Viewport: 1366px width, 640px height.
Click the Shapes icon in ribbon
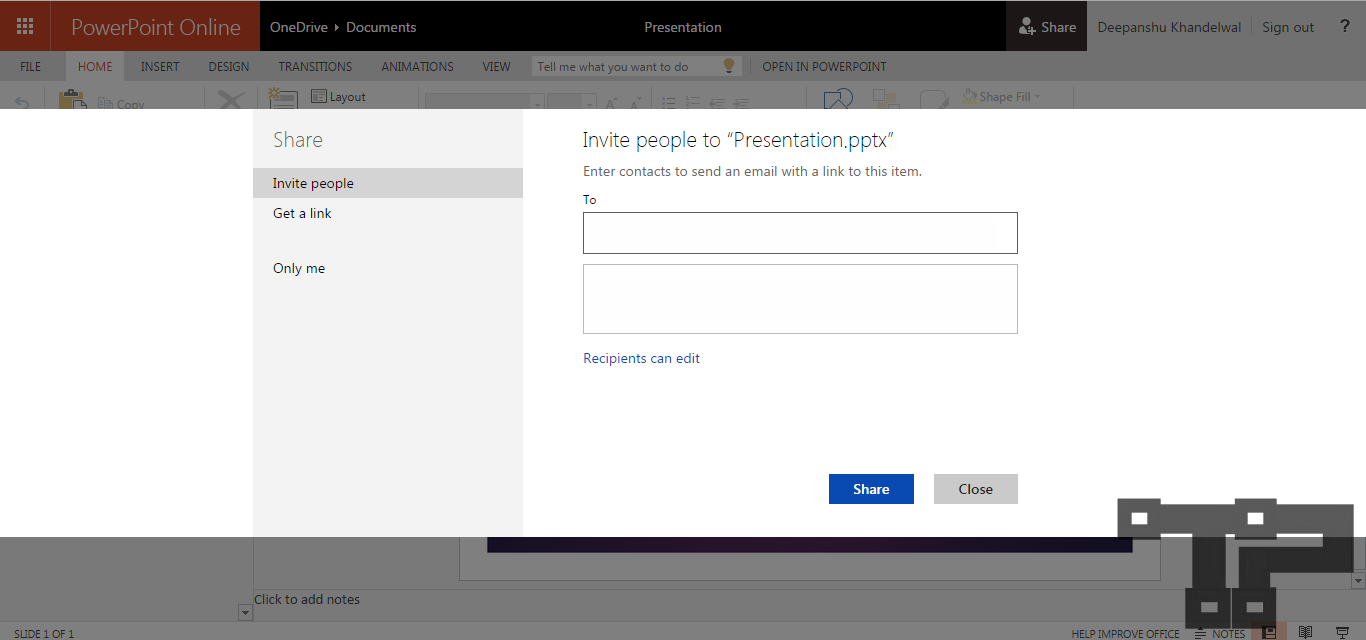(x=838, y=99)
